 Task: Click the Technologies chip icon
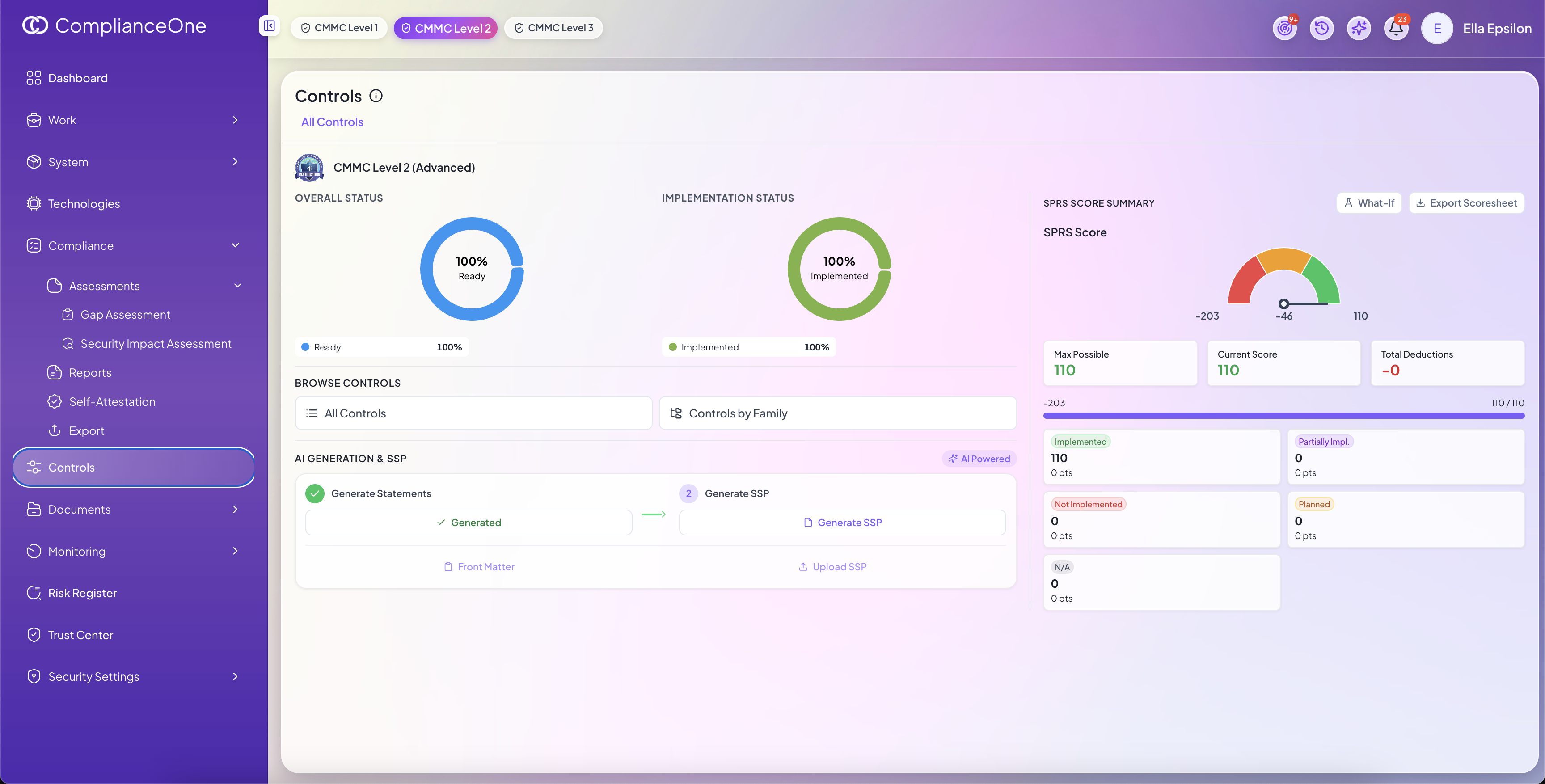click(x=34, y=204)
